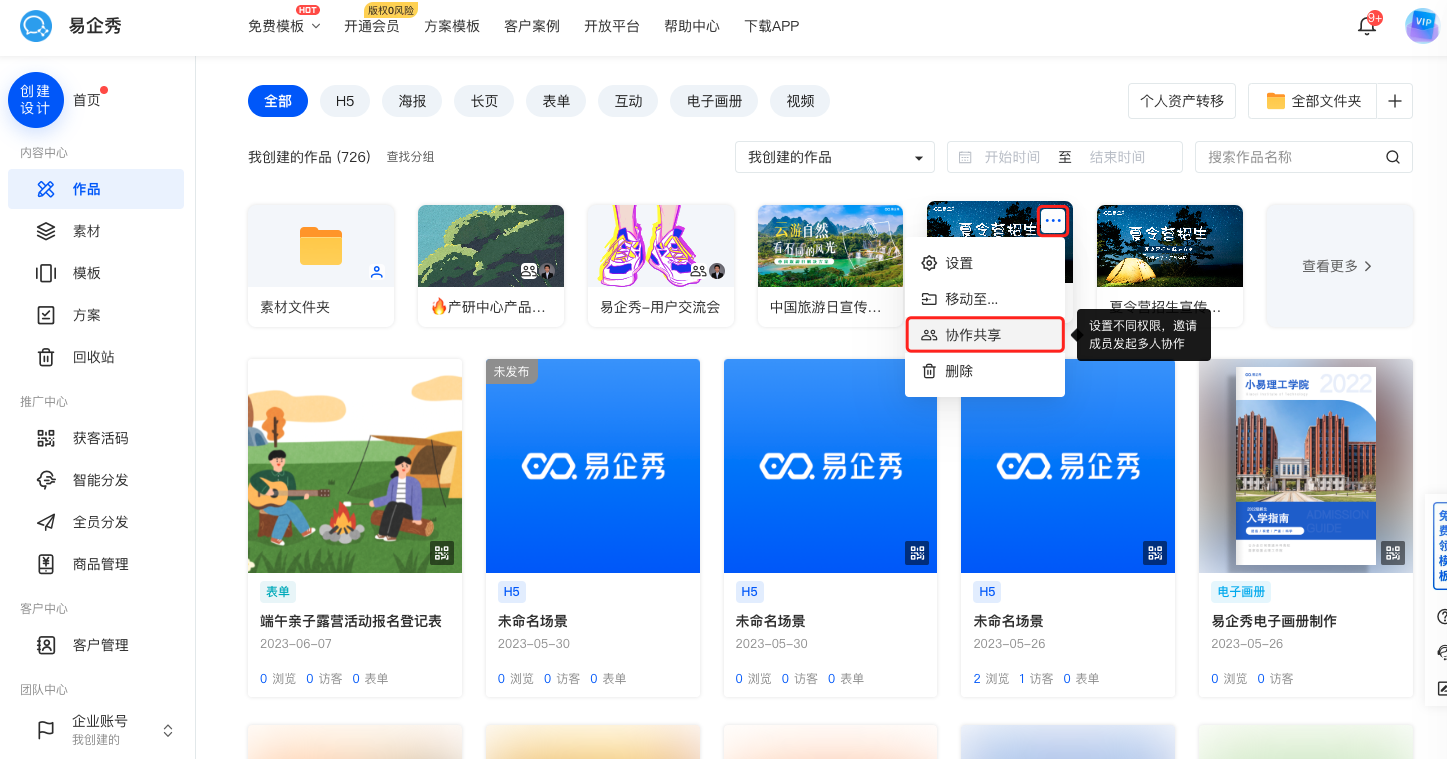Open 全员分发 in the sidebar

click(96, 522)
